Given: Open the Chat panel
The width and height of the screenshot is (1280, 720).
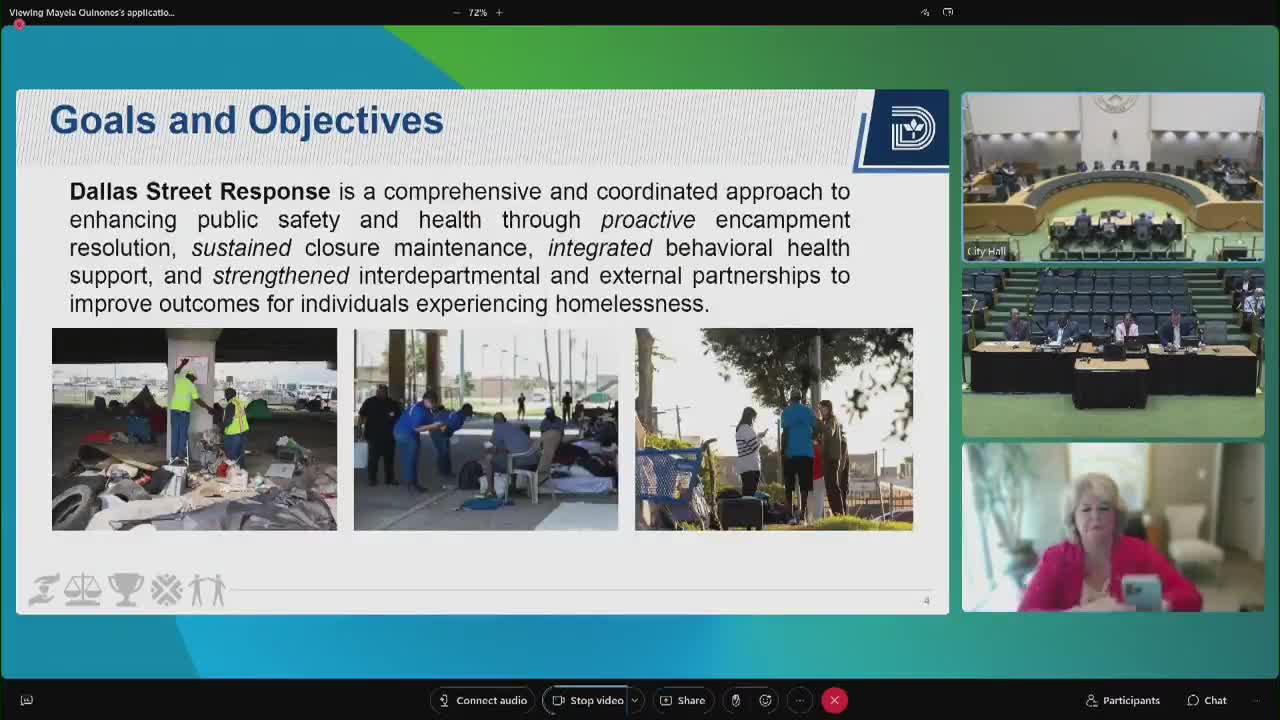Looking at the screenshot, I should point(1207,700).
